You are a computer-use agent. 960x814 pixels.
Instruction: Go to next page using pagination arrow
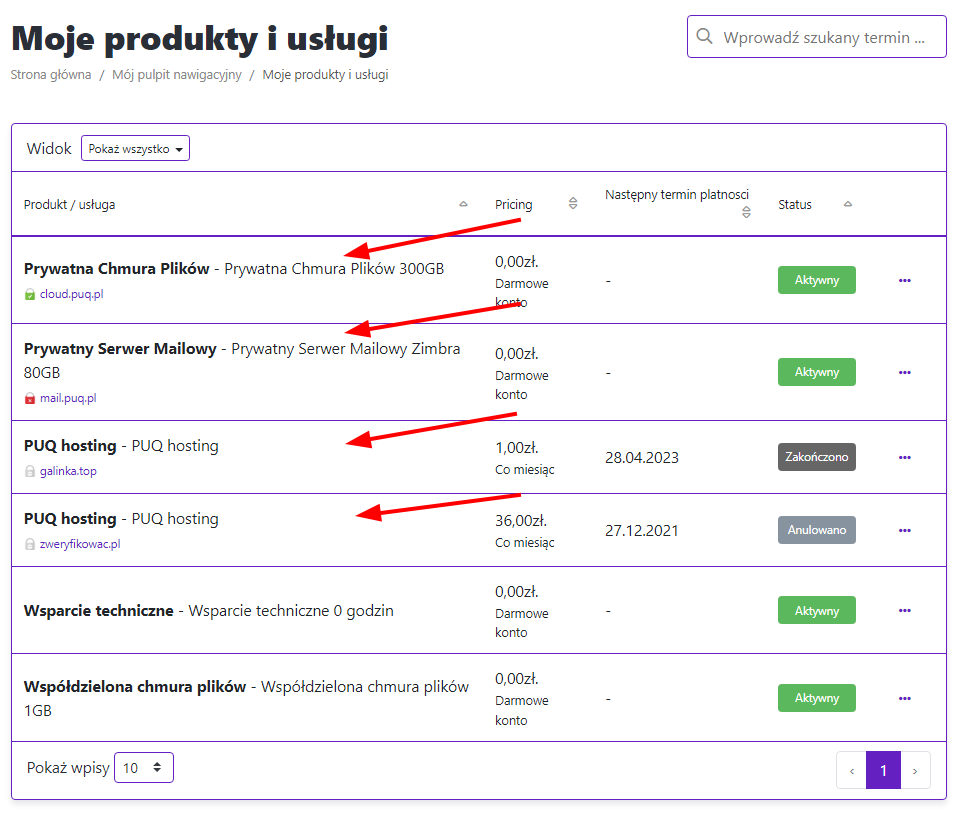click(915, 770)
